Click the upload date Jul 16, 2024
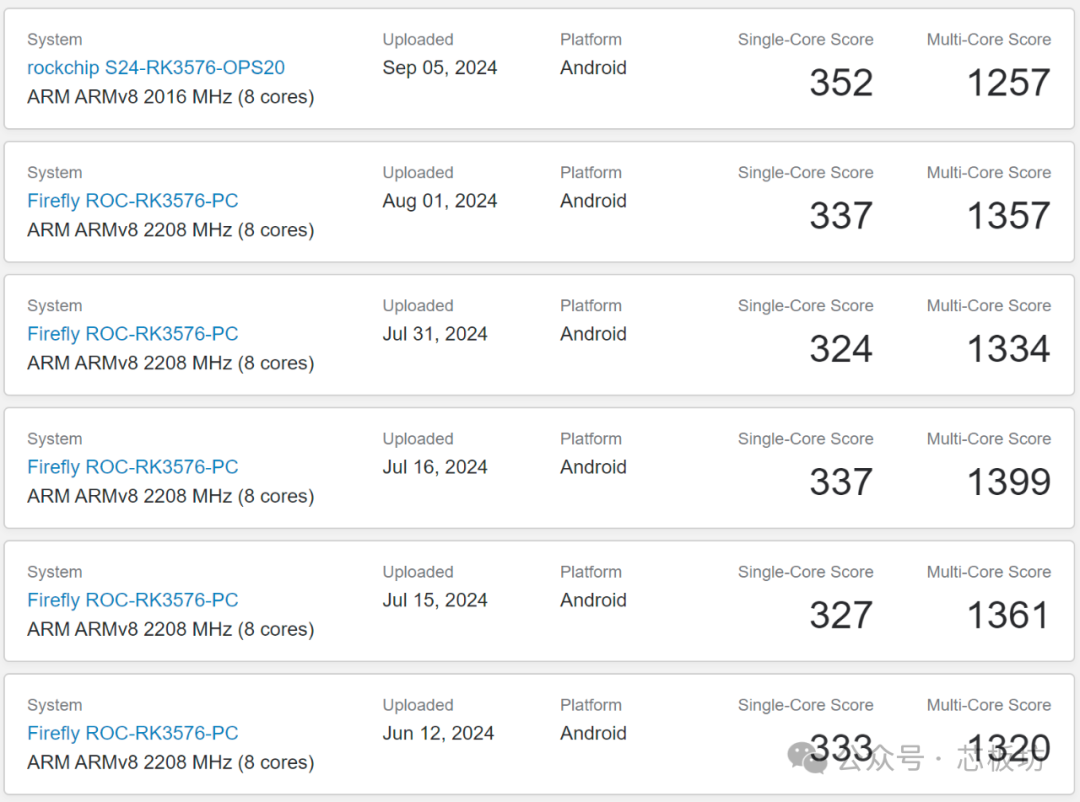1080x802 pixels. [435, 466]
